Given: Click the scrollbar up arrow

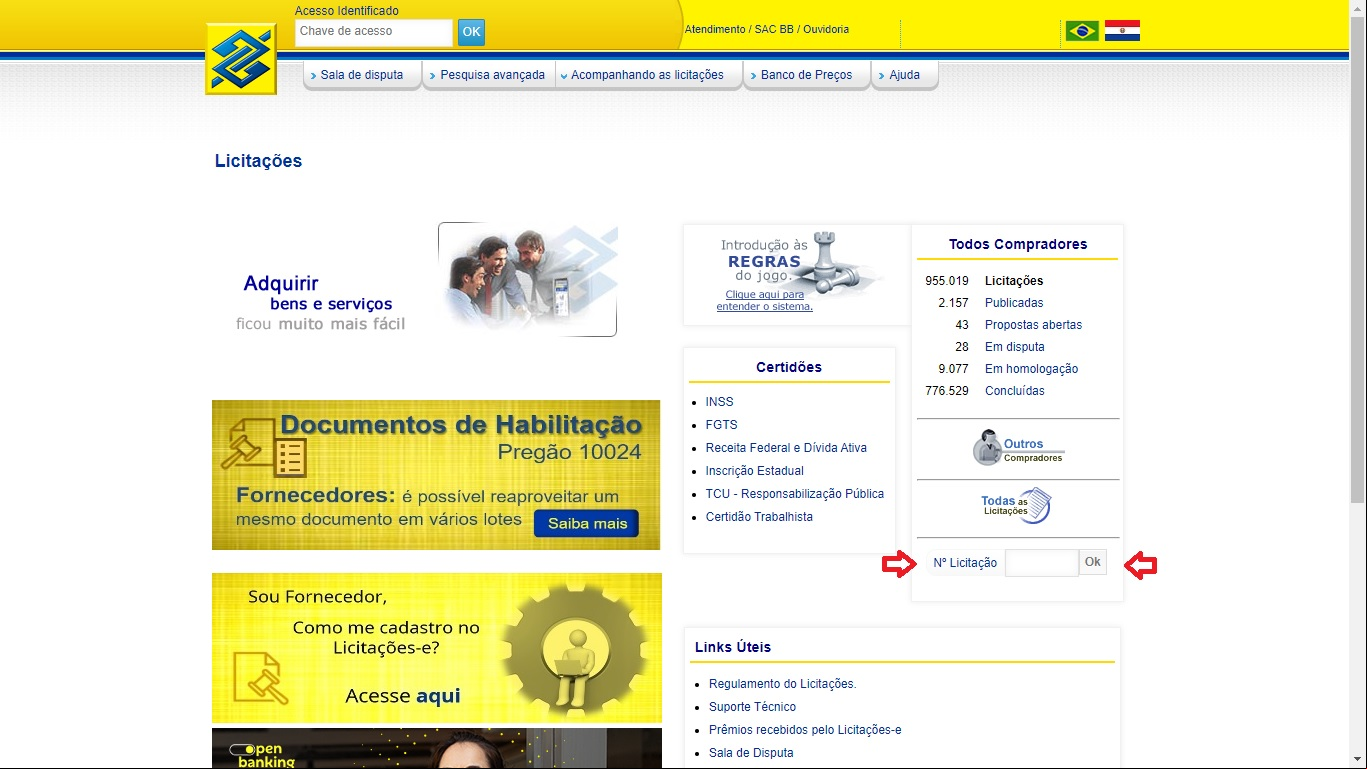Looking at the screenshot, I should pos(1357,8).
